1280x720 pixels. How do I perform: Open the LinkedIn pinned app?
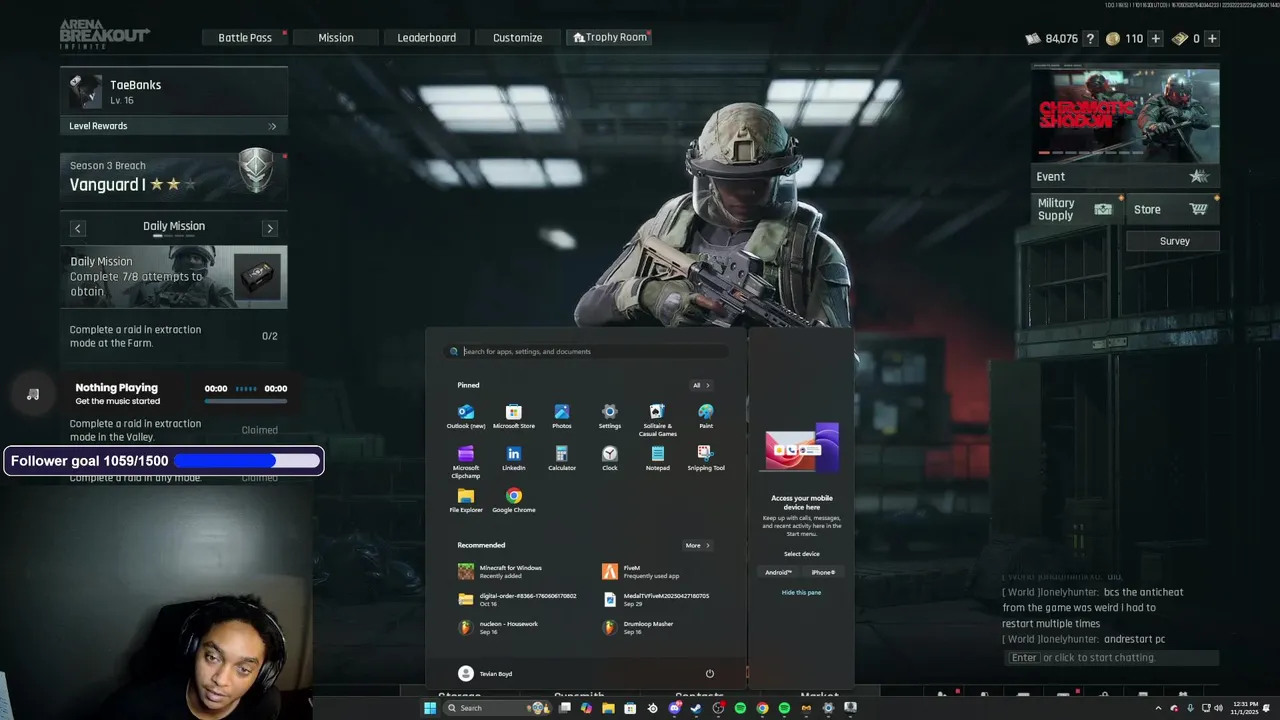514,458
